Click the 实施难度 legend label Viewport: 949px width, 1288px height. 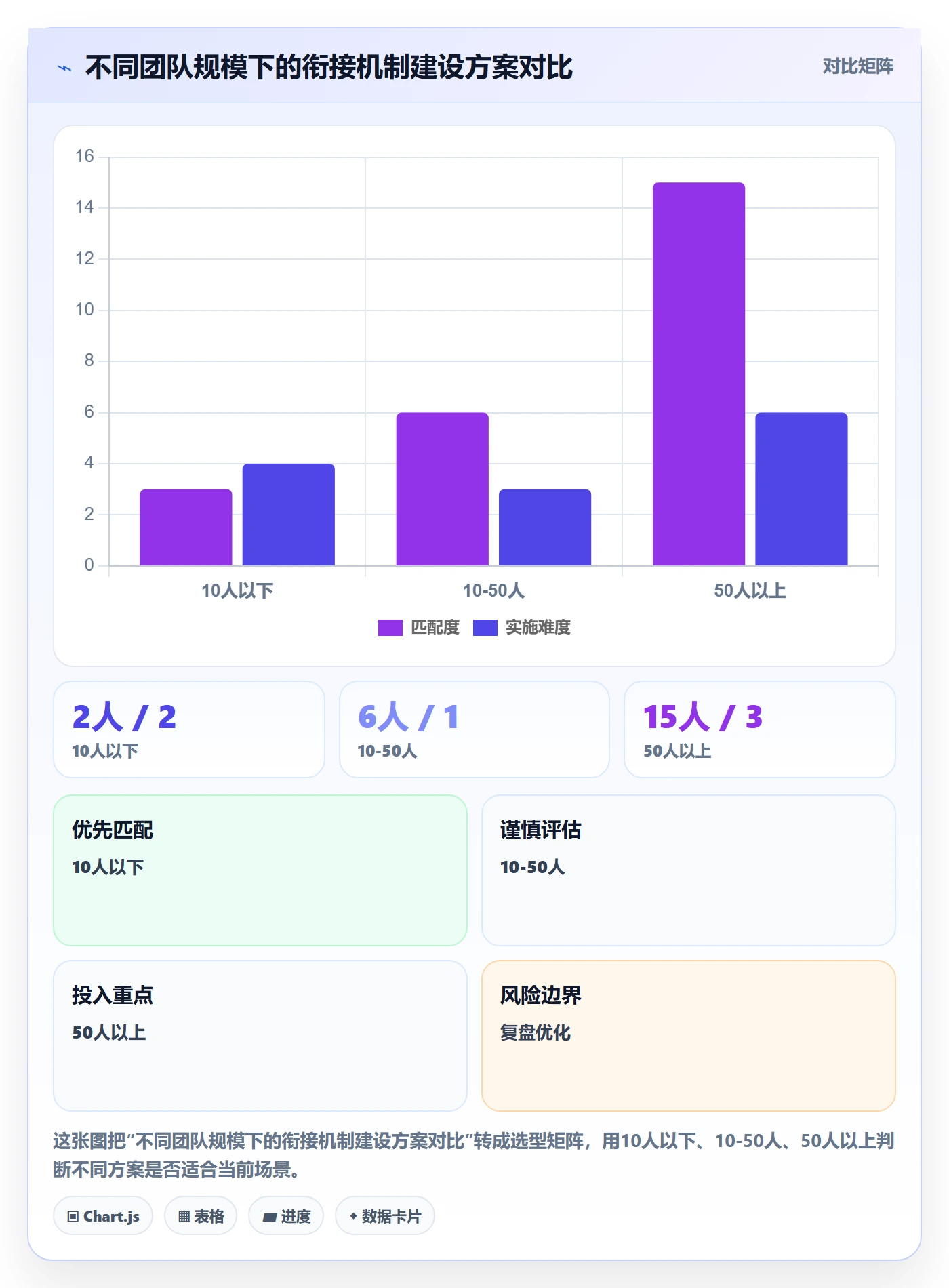coord(538,628)
